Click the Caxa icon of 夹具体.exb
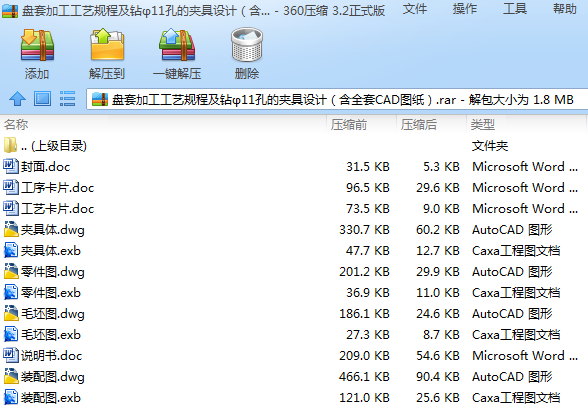The height and width of the screenshot is (418, 588). tap(10, 250)
